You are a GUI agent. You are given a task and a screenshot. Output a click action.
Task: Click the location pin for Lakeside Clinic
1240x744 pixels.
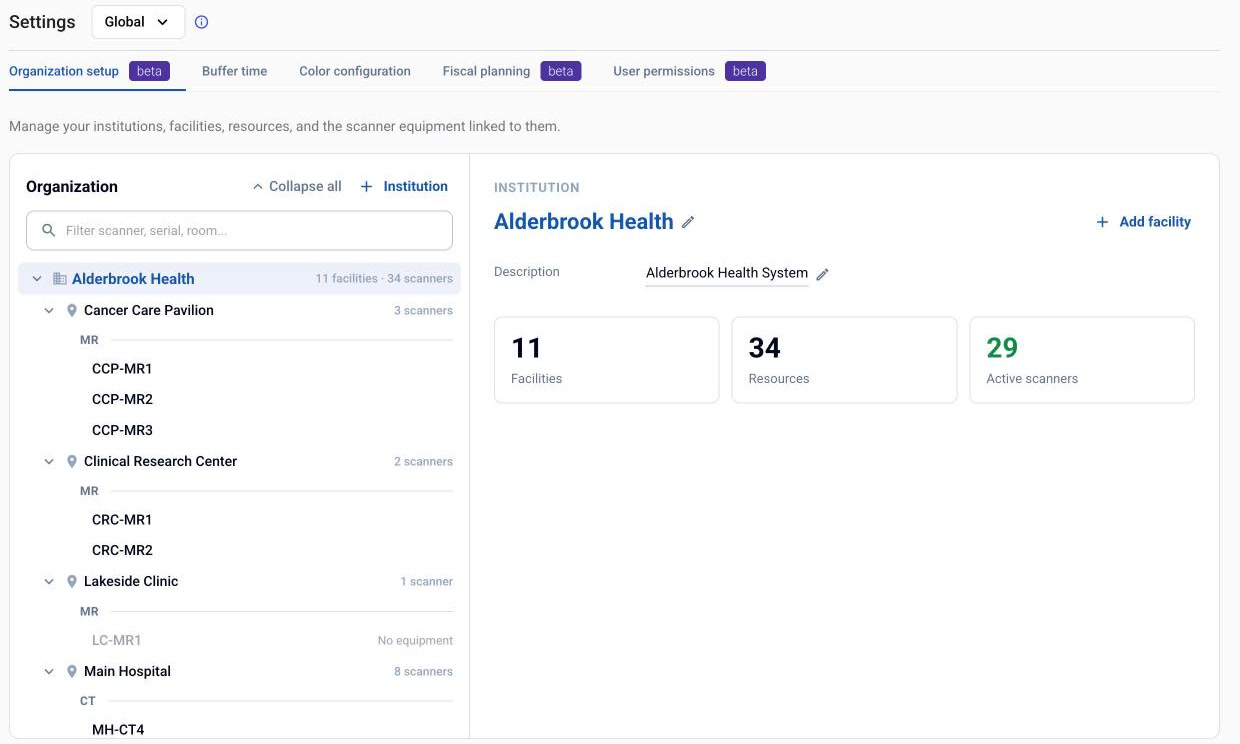pos(72,581)
